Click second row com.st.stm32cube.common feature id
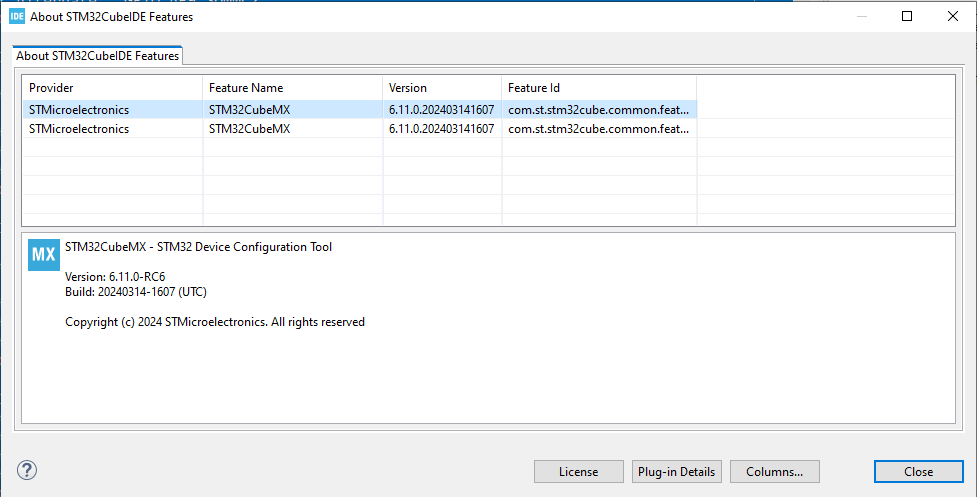 coord(599,128)
